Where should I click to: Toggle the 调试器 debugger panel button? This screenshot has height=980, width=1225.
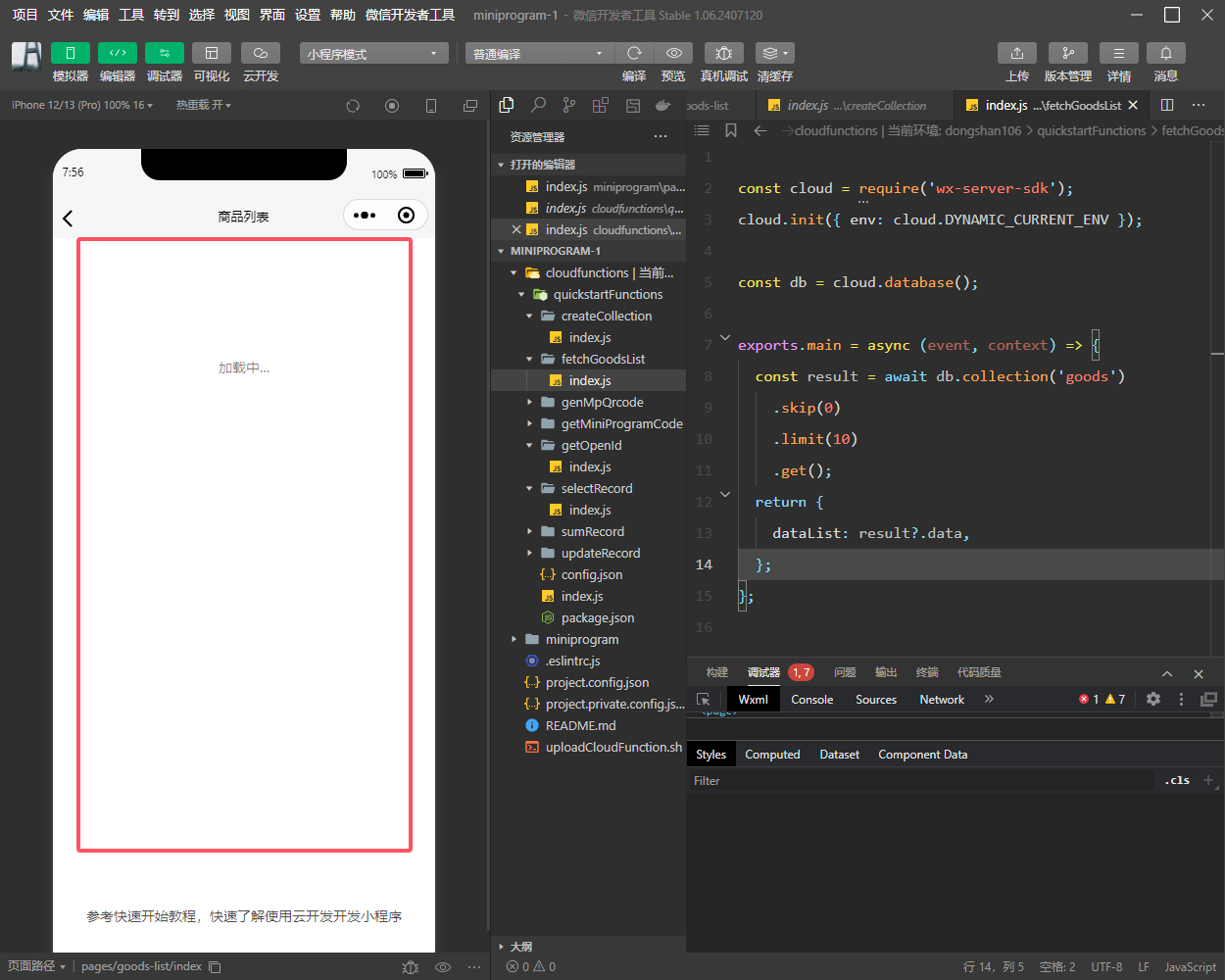pos(165,53)
